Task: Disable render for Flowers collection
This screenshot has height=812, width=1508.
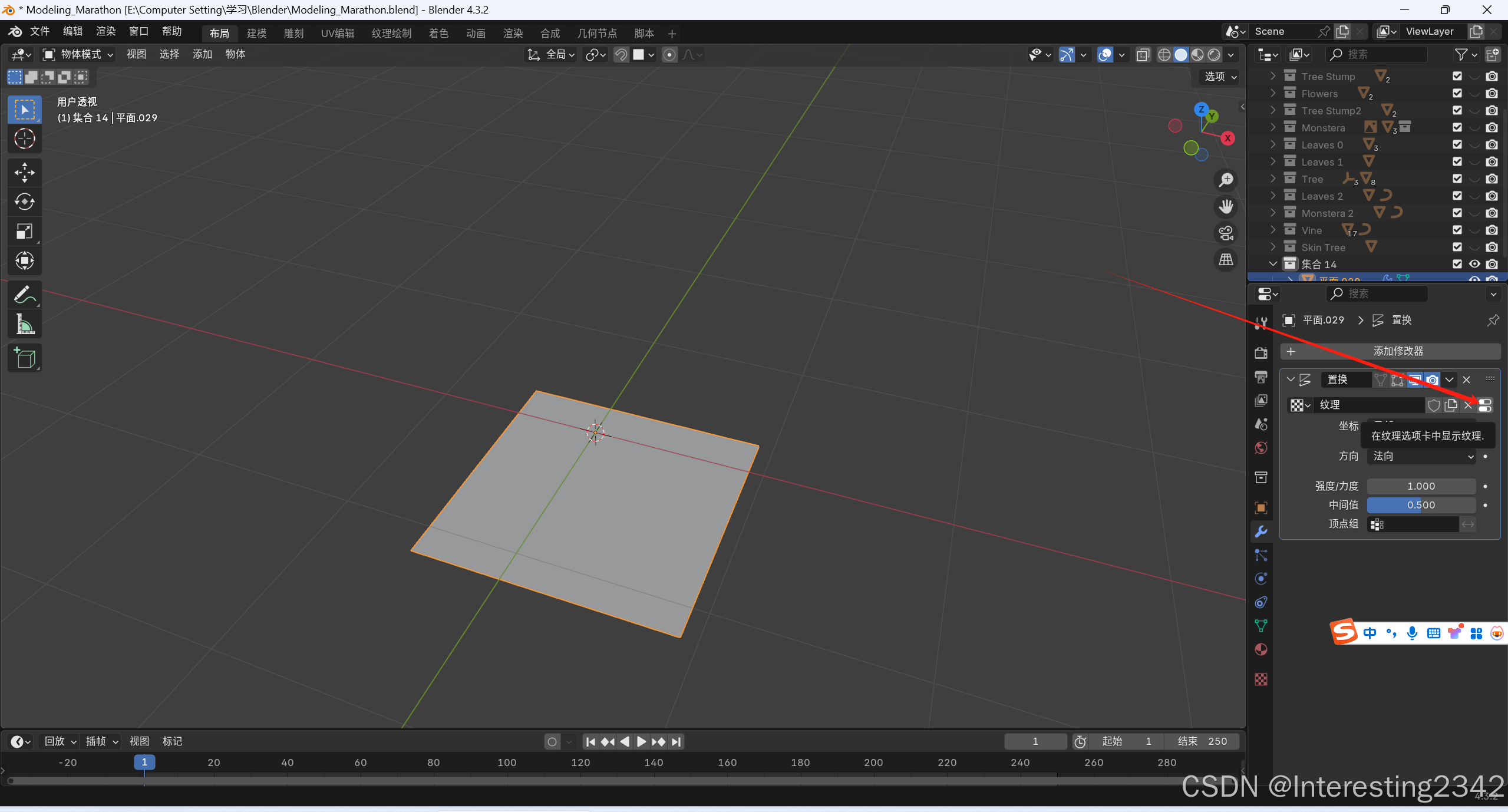Action: pyautogui.click(x=1491, y=93)
